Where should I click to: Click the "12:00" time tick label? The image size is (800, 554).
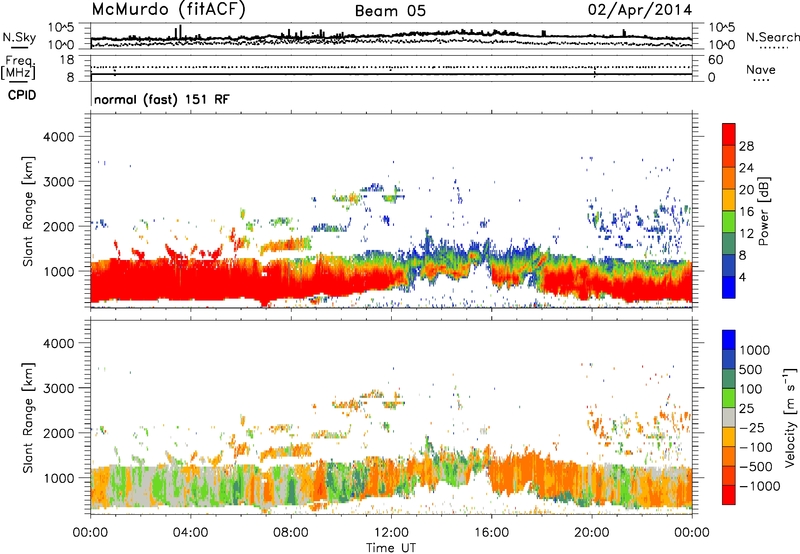click(x=391, y=533)
